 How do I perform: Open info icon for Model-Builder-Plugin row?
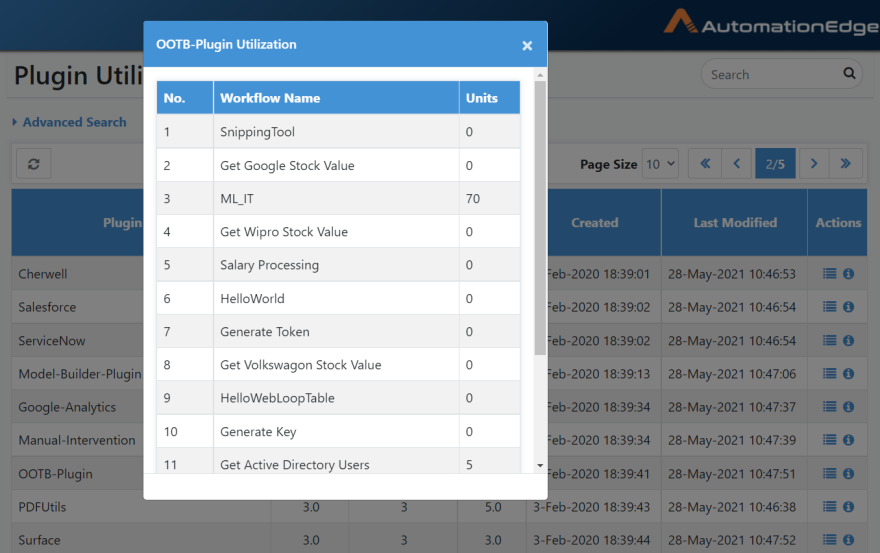849,373
